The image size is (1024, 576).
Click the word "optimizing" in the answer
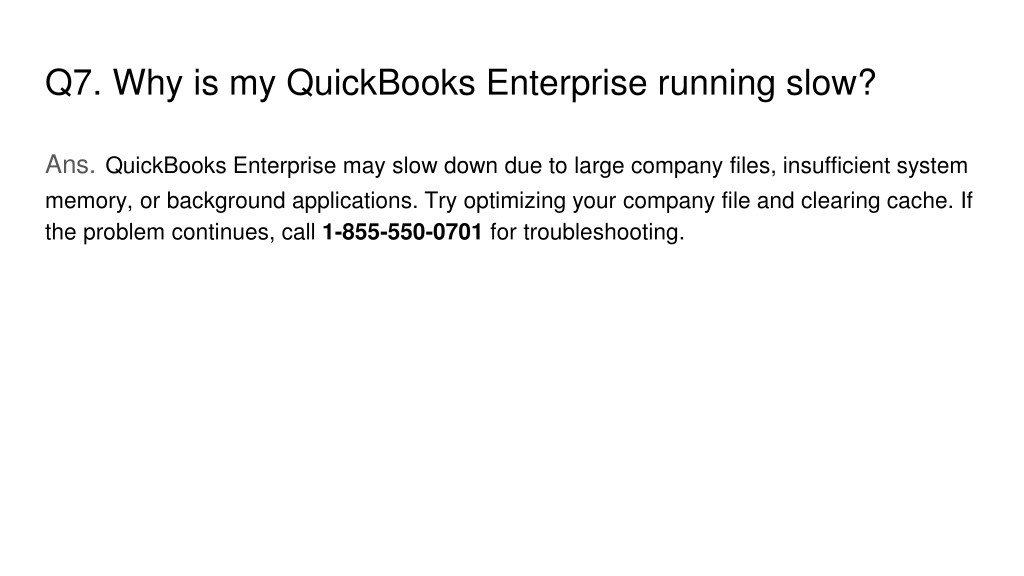(x=514, y=200)
